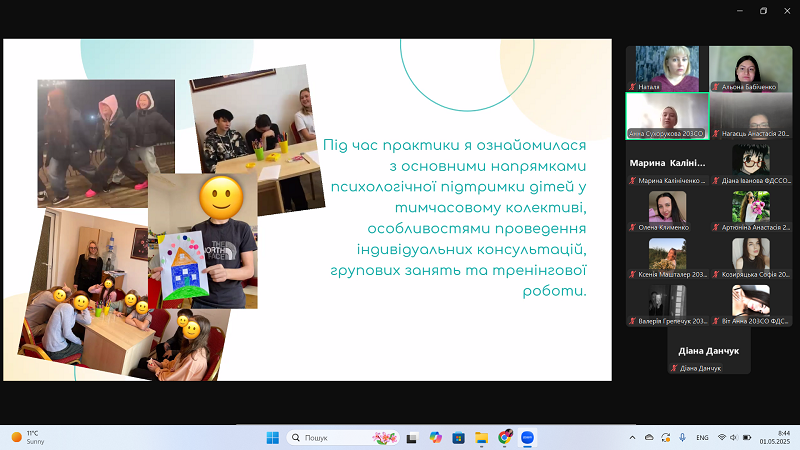Open Task View from the taskbar
Screen dimensions: 800x450
[412, 438]
